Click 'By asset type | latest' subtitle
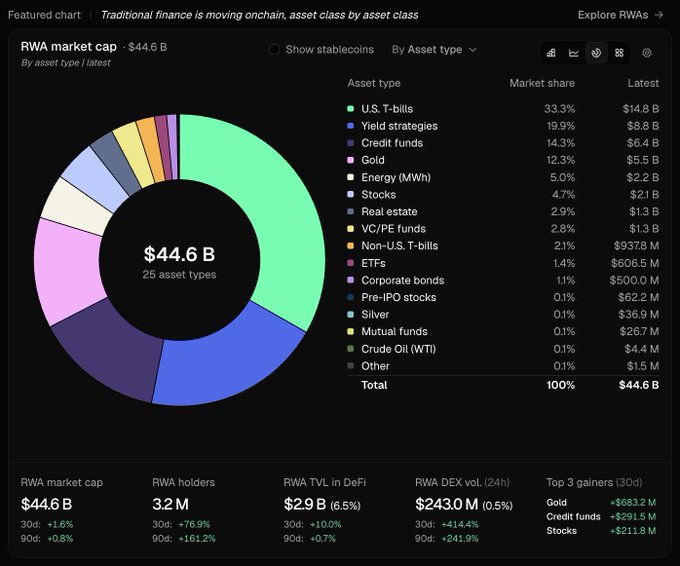The width and height of the screenshot is (680, 566). point(65,63)
